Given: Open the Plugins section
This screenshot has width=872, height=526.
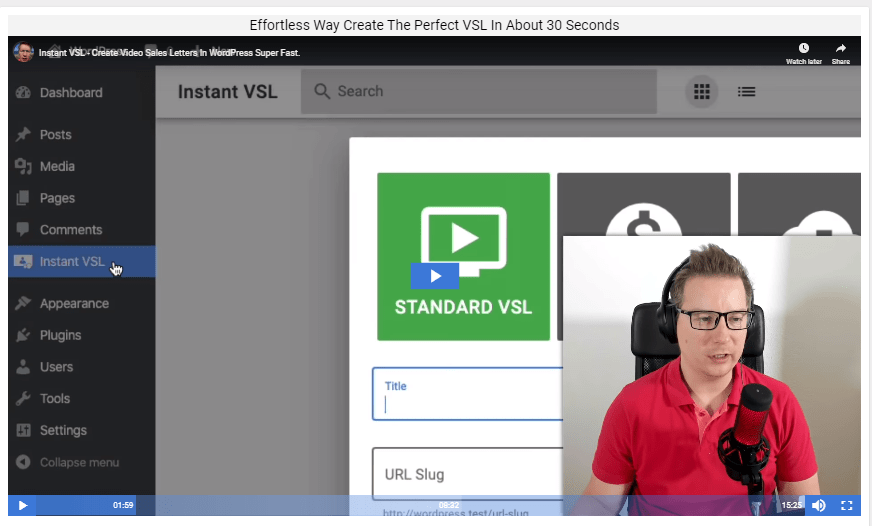Looking at the screenshot, I should click(x=60, y=335).
